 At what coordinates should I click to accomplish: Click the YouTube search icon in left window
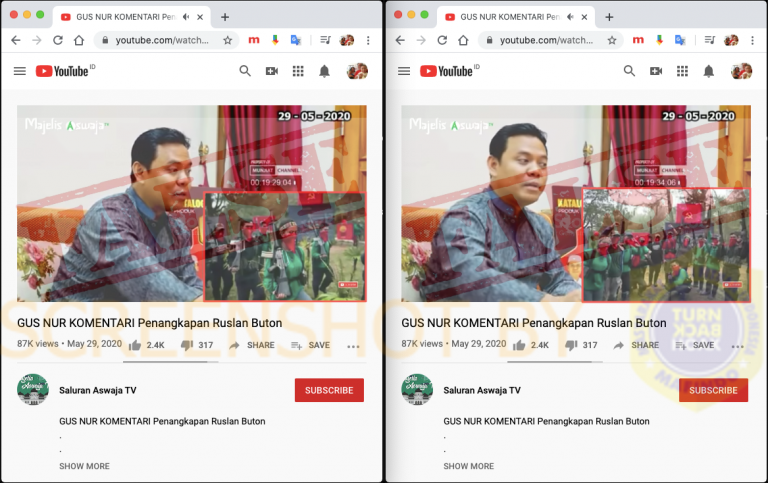(x=245, y=72)
